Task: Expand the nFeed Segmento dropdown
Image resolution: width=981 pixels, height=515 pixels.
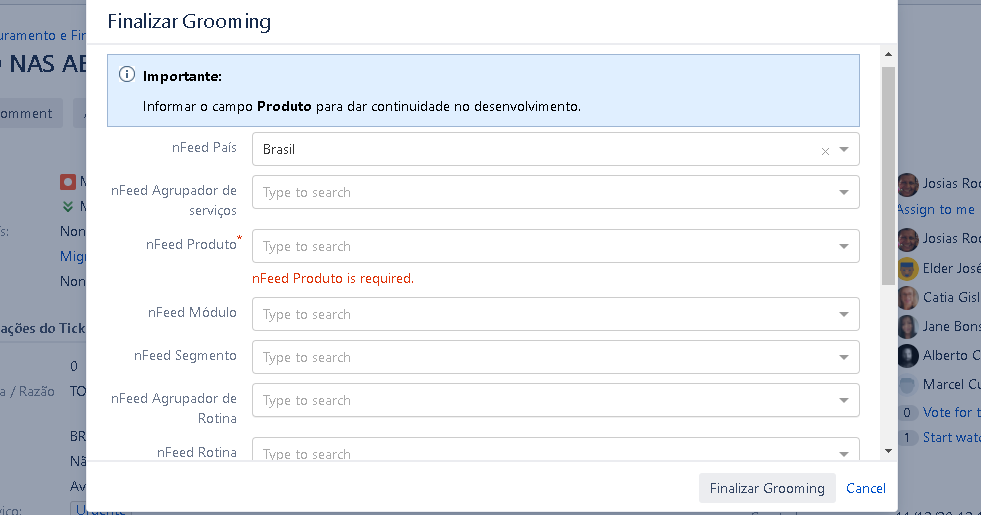Action: click(845, 357)
